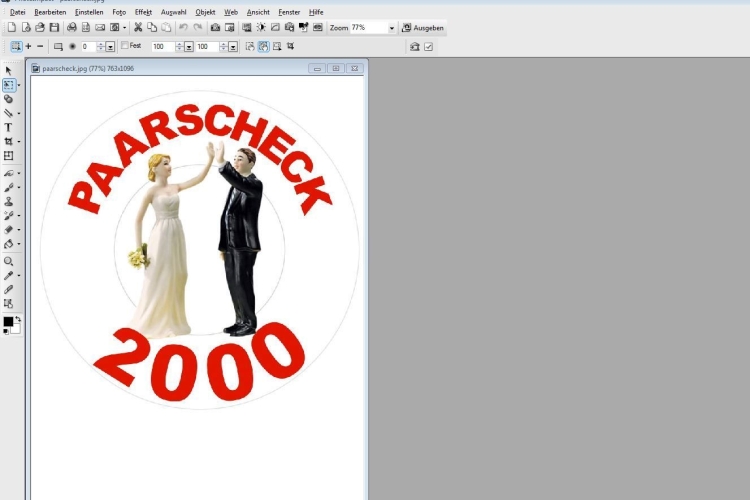Toggle new selection mode button
Screen dimensions: 750x500
(16, 46)
